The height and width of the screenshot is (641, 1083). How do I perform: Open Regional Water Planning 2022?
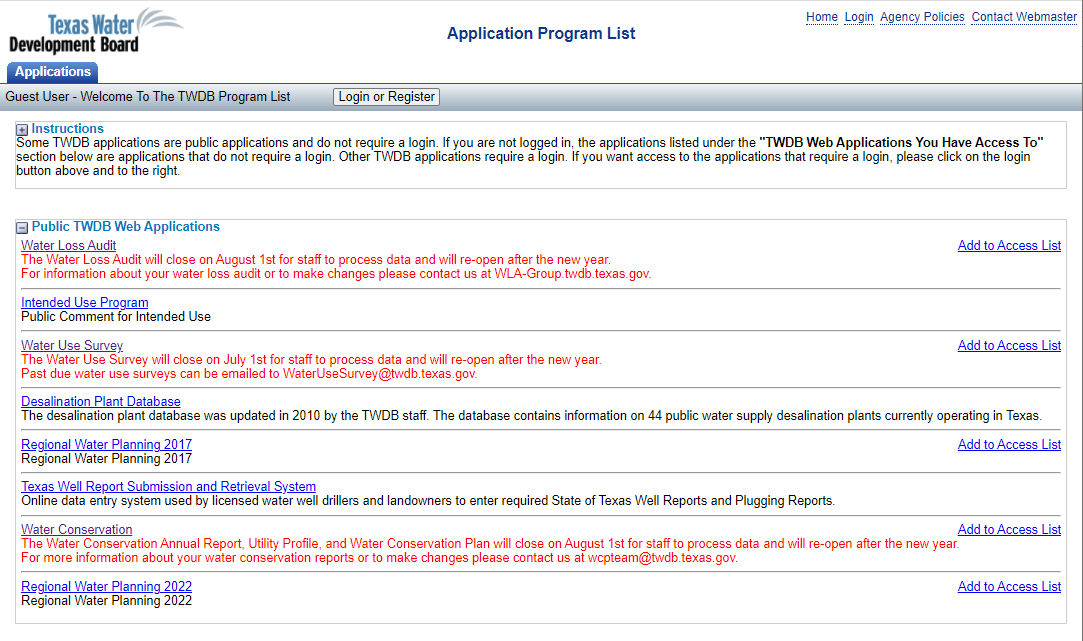(106, 586)
